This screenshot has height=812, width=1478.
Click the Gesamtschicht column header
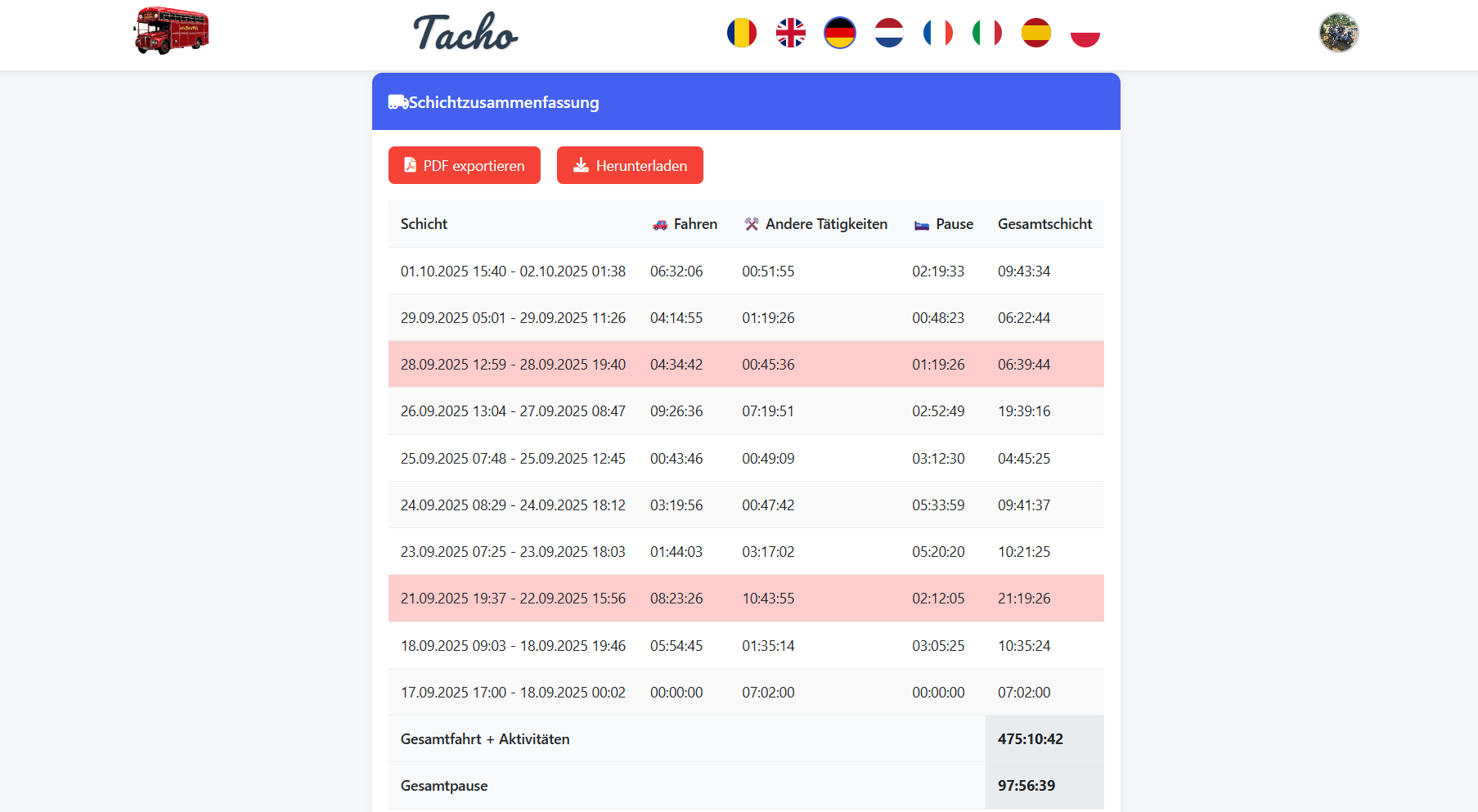pyautogui.click(x=1044, y=224)
